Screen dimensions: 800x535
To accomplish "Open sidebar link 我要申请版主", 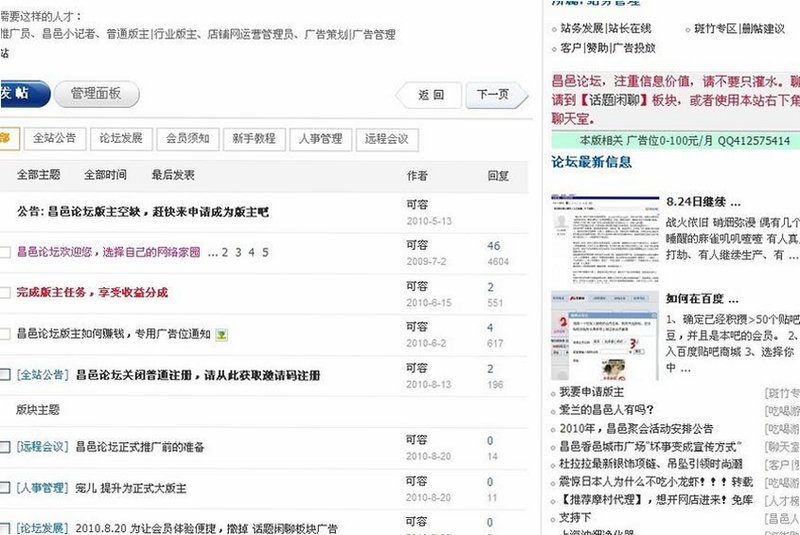I will 592,392.
